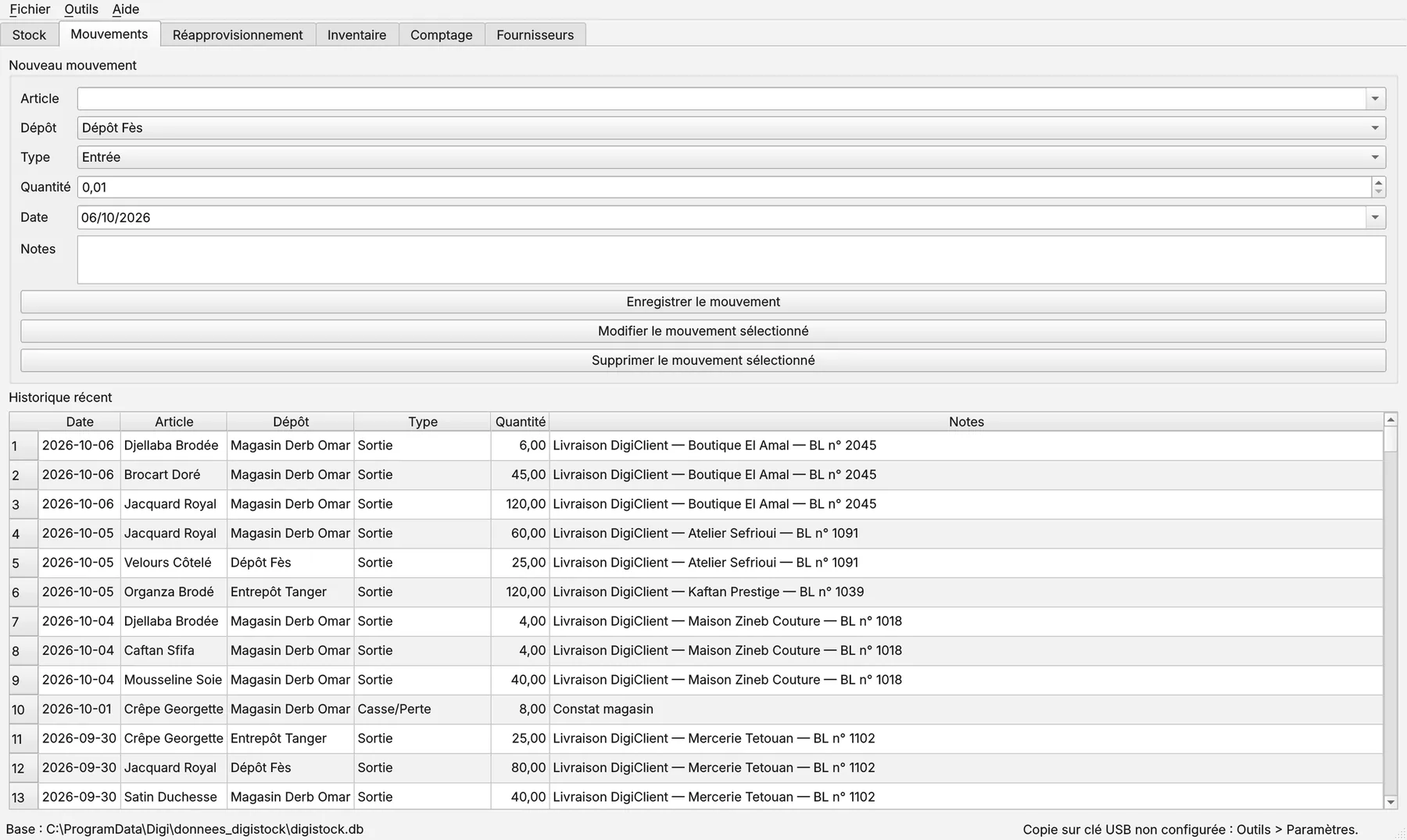Image resolution: width=1407 pixels, height=840 pixels.
Task: Click the Date field showing 06/10/2026
Action: (721, 217)
